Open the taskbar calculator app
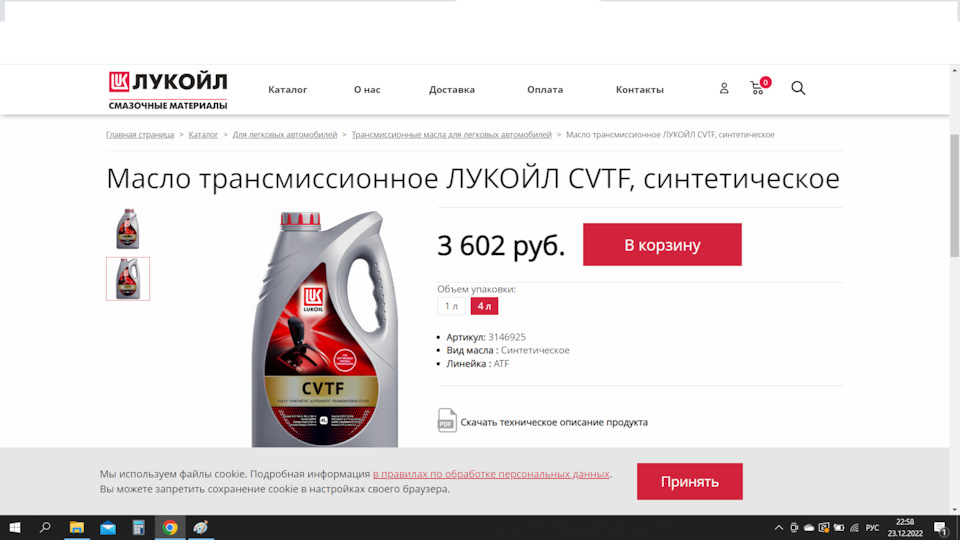The image size is (960, 540). 138,527
